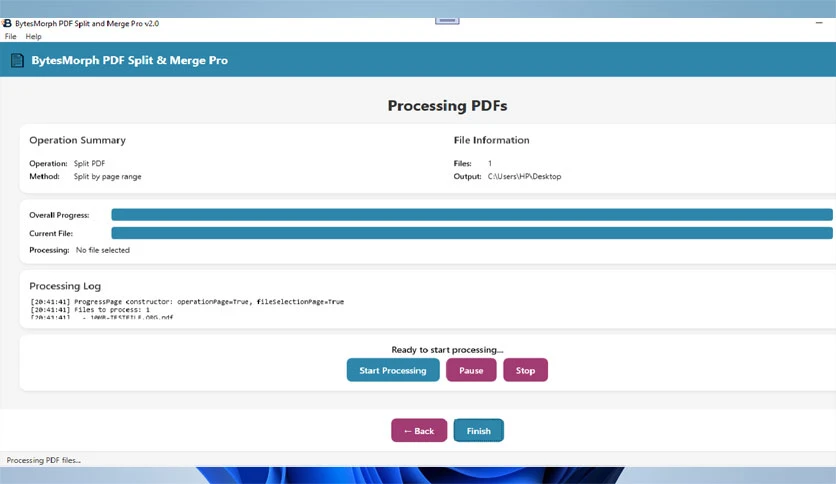Image resolution: width=836 pixels, height=484 pixels.
Task: Click the handle tab at top center
Action: click(447, 21)
